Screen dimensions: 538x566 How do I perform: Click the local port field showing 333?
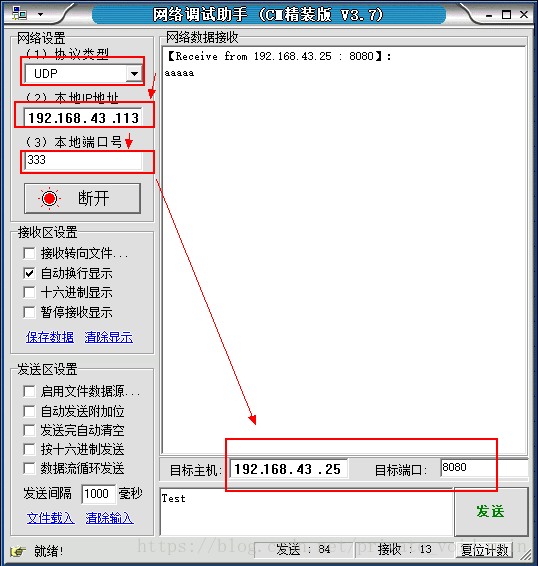(x=83, y=161)
